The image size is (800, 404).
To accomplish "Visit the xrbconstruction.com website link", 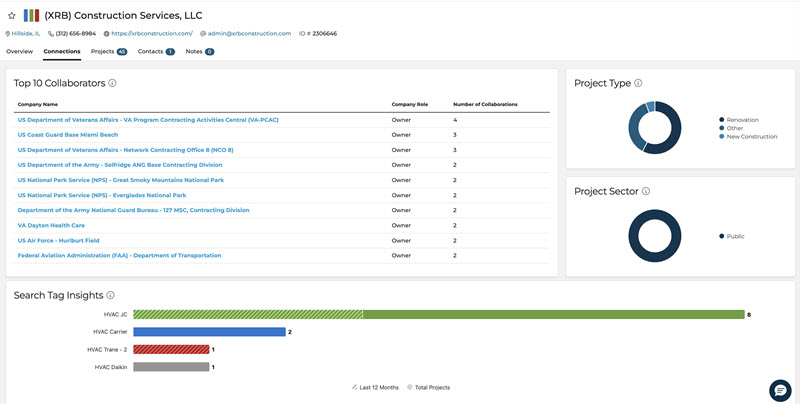I will (152, 34).
